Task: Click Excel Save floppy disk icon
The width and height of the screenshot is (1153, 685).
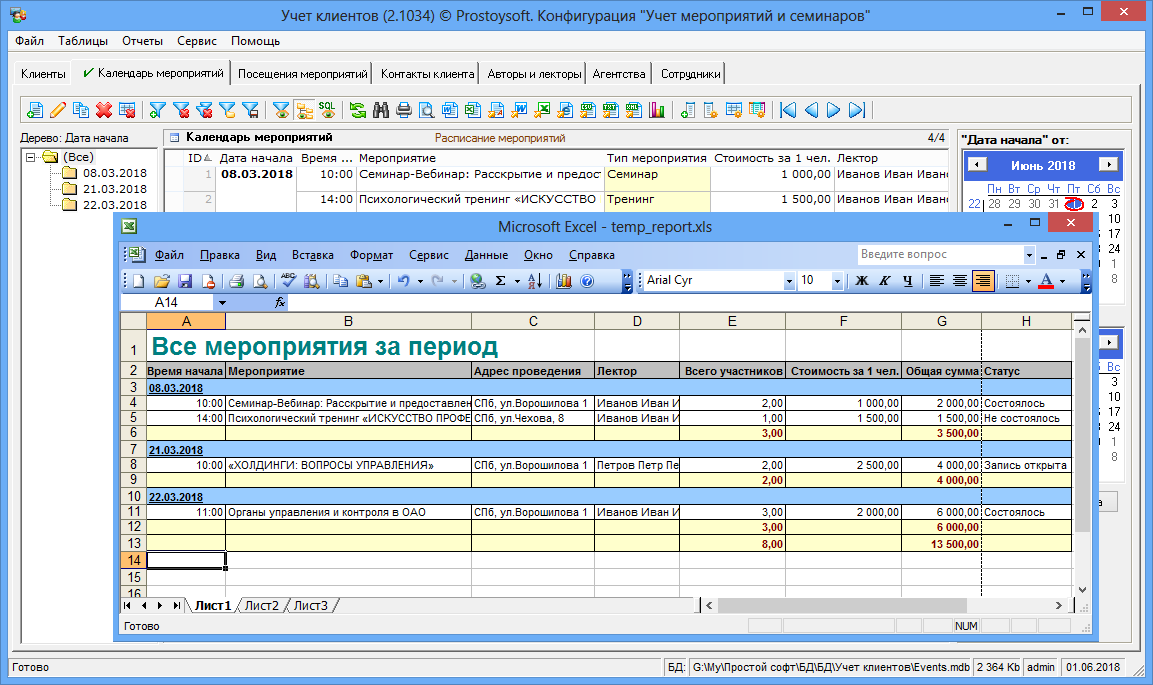Action: coord(185,281)
